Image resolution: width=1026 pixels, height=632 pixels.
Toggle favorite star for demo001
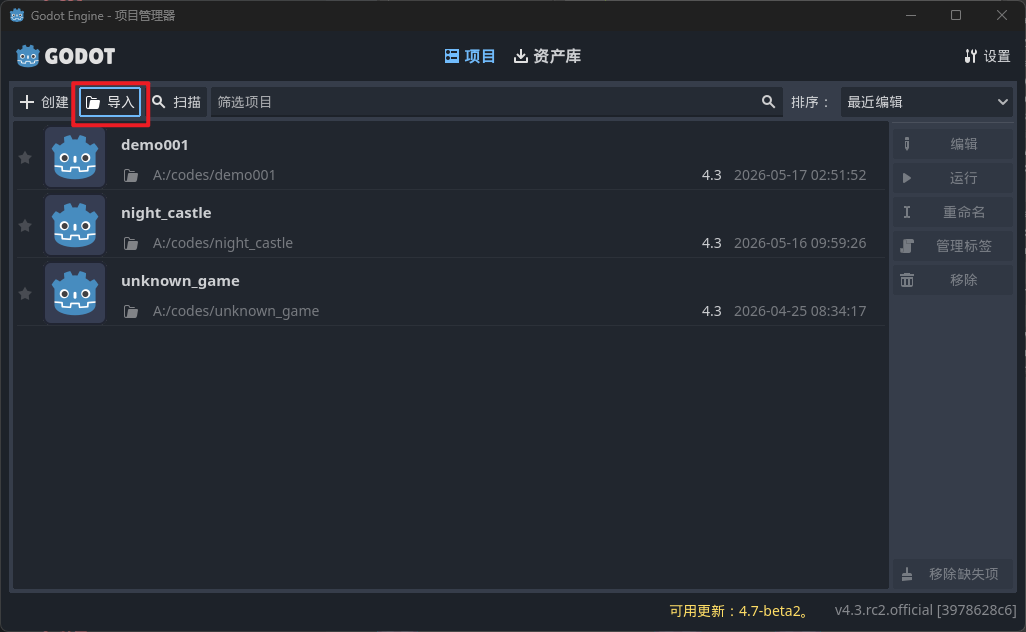coord(25,158)
